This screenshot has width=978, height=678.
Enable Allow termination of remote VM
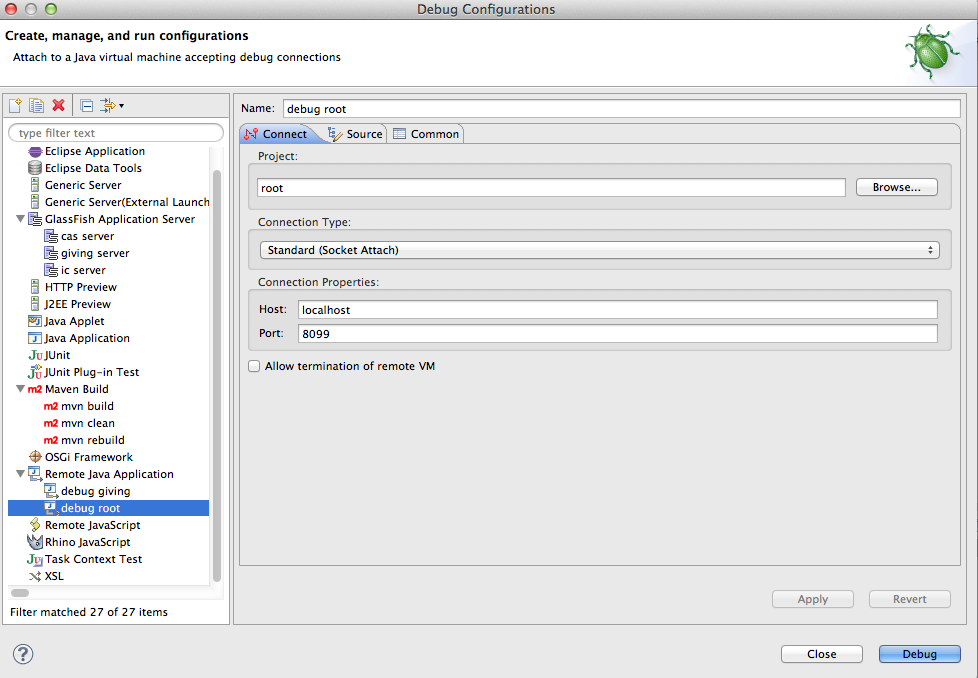click(254, 366)
